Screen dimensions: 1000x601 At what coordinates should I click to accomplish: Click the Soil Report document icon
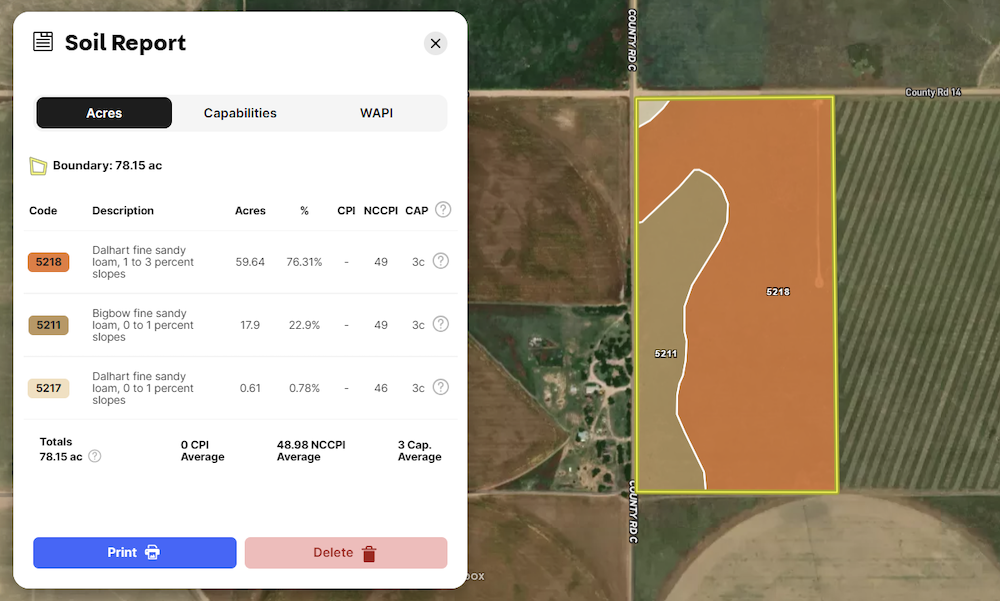pyautogui.click(x=43, y=42)
